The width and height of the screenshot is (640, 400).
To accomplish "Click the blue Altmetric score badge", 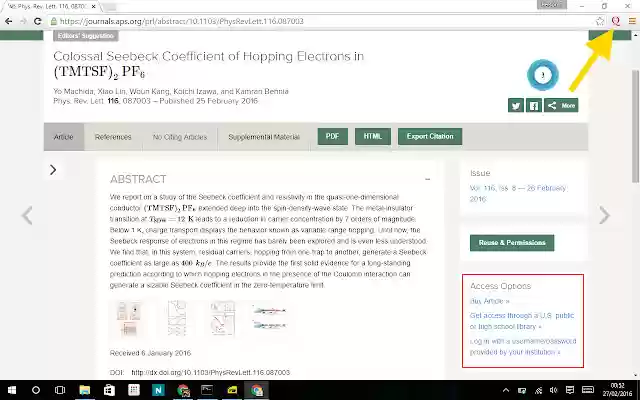I will pos(542,75).
